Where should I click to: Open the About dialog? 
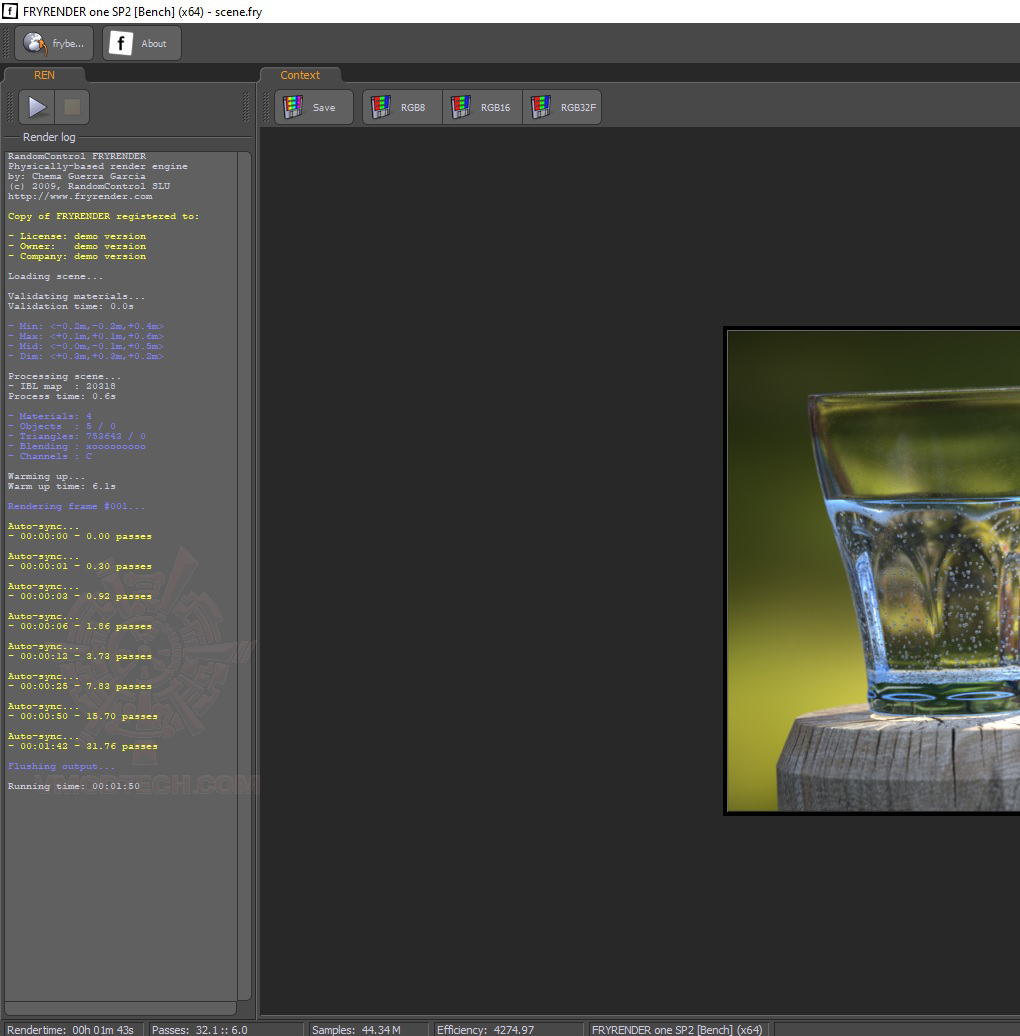(x=141, y=44)
